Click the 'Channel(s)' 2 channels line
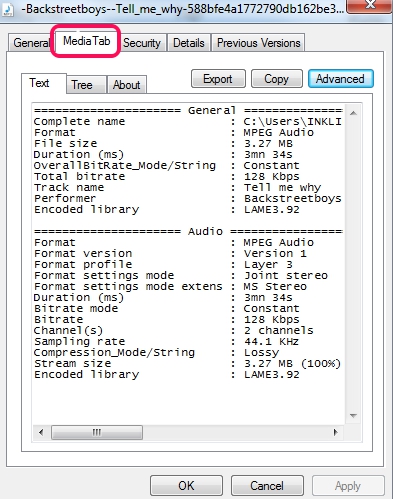Image resolution: width=393 pixels, height=499 pixels. (x=174, y=330)
